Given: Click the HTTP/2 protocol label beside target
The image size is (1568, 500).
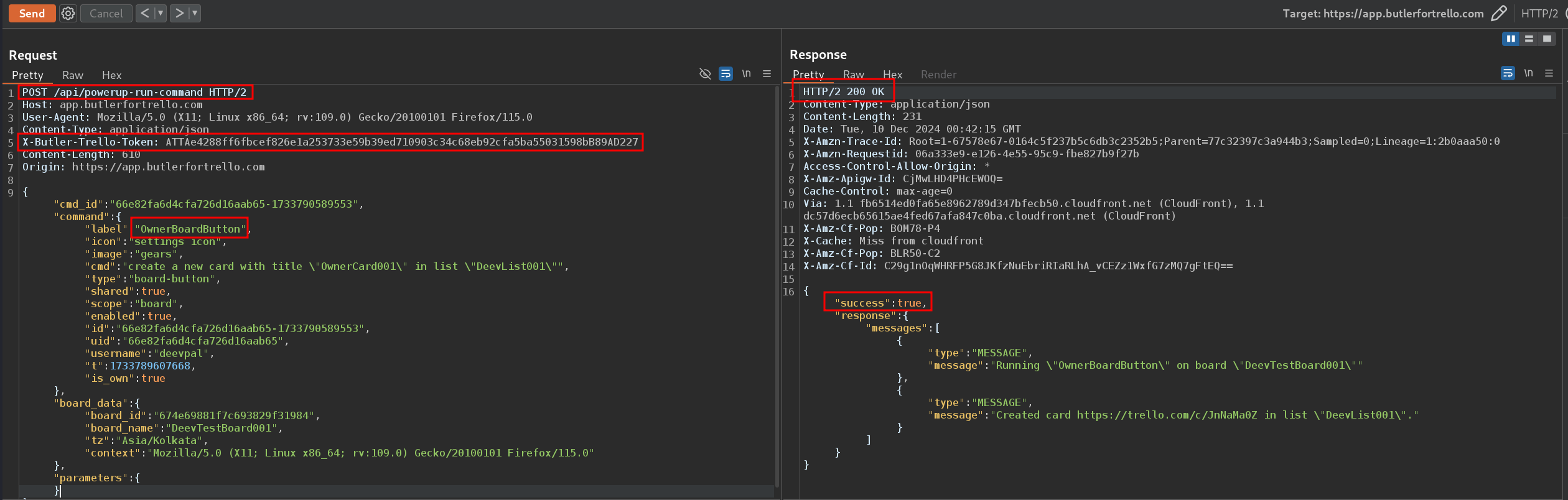Looking at the screenshot, I should [1540, 13].
